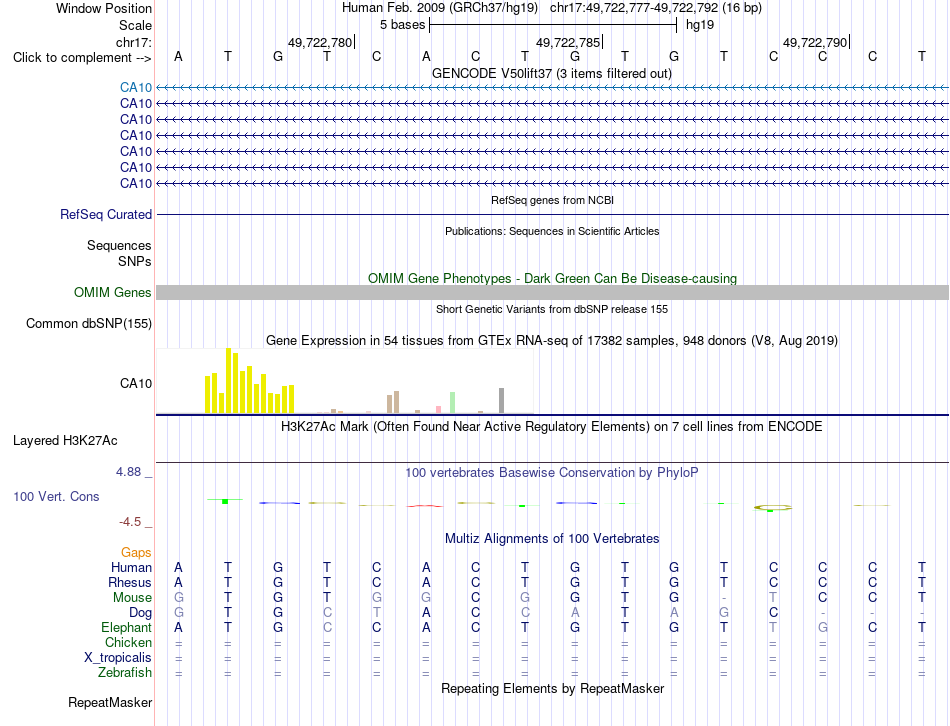Click the chr17:49,722,777-49,722,792 (16 bp) position text
950x726 pixels.
coord(656,8)
